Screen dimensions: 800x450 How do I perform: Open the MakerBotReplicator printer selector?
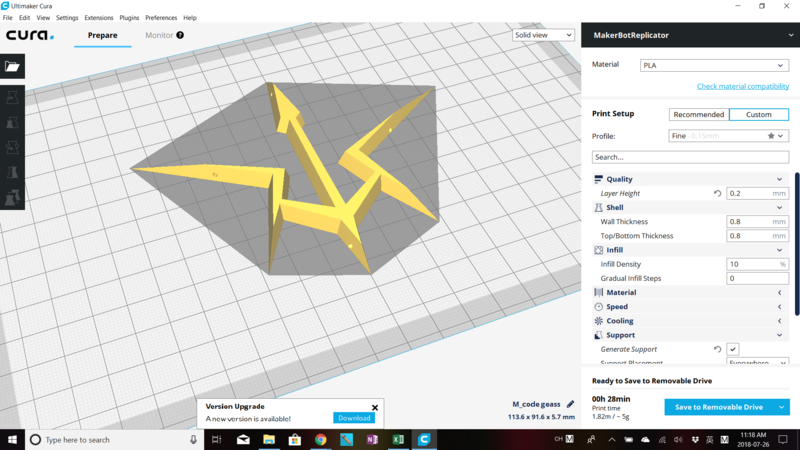[690, 35]
